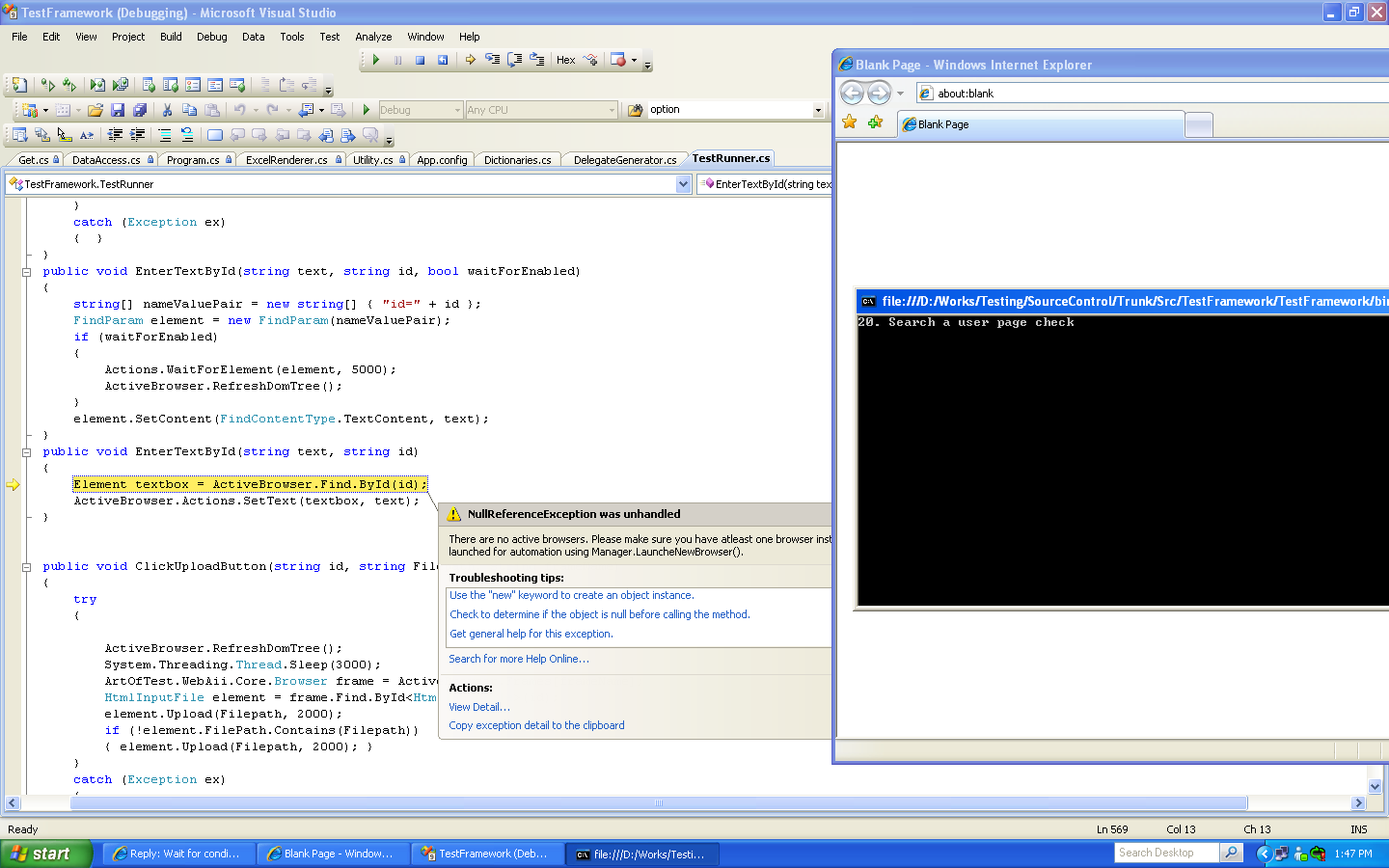
Task: Collapse the EnterTextById waitForEnabled method outline
Action: [x=26, y=272]
